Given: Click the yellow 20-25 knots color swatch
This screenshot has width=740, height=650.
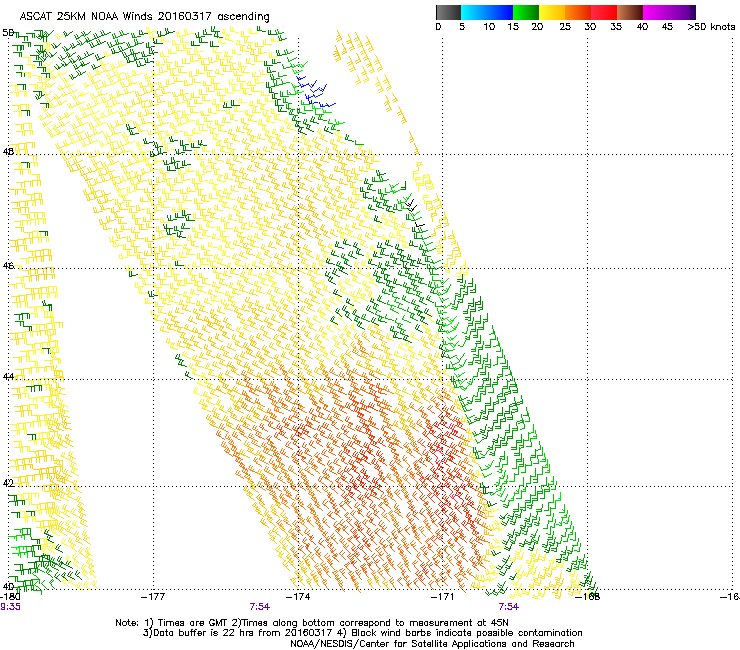Looking at the screenshot, I should (x=552, y=12).
